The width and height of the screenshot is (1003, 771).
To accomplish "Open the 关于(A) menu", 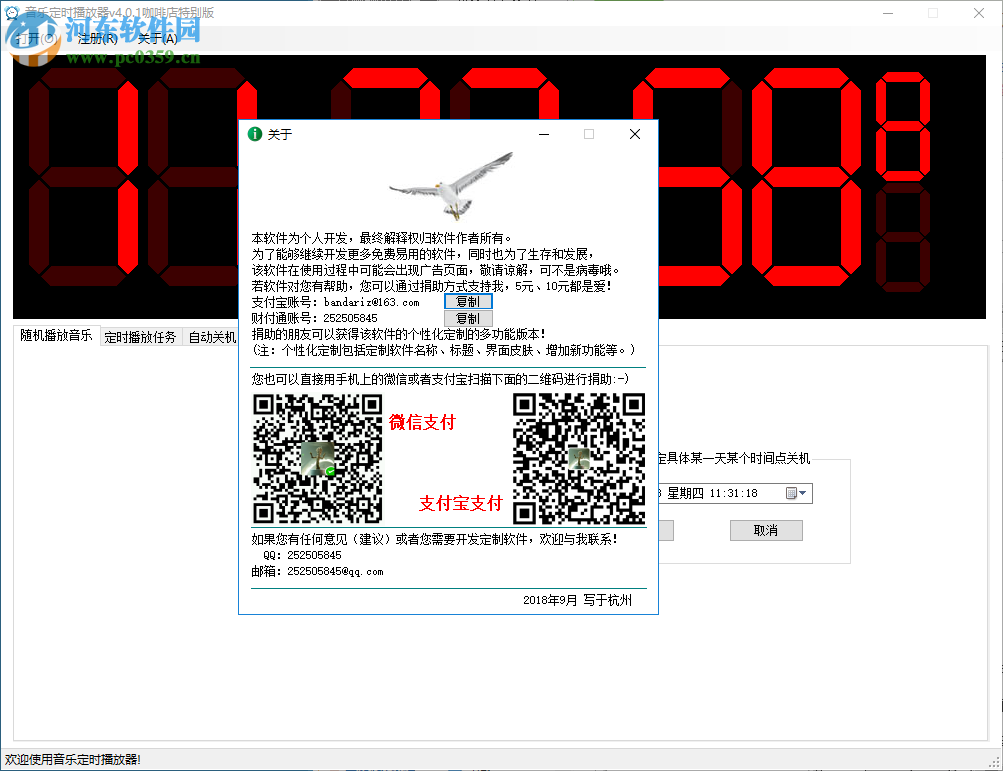I will [x=157, y=39].
